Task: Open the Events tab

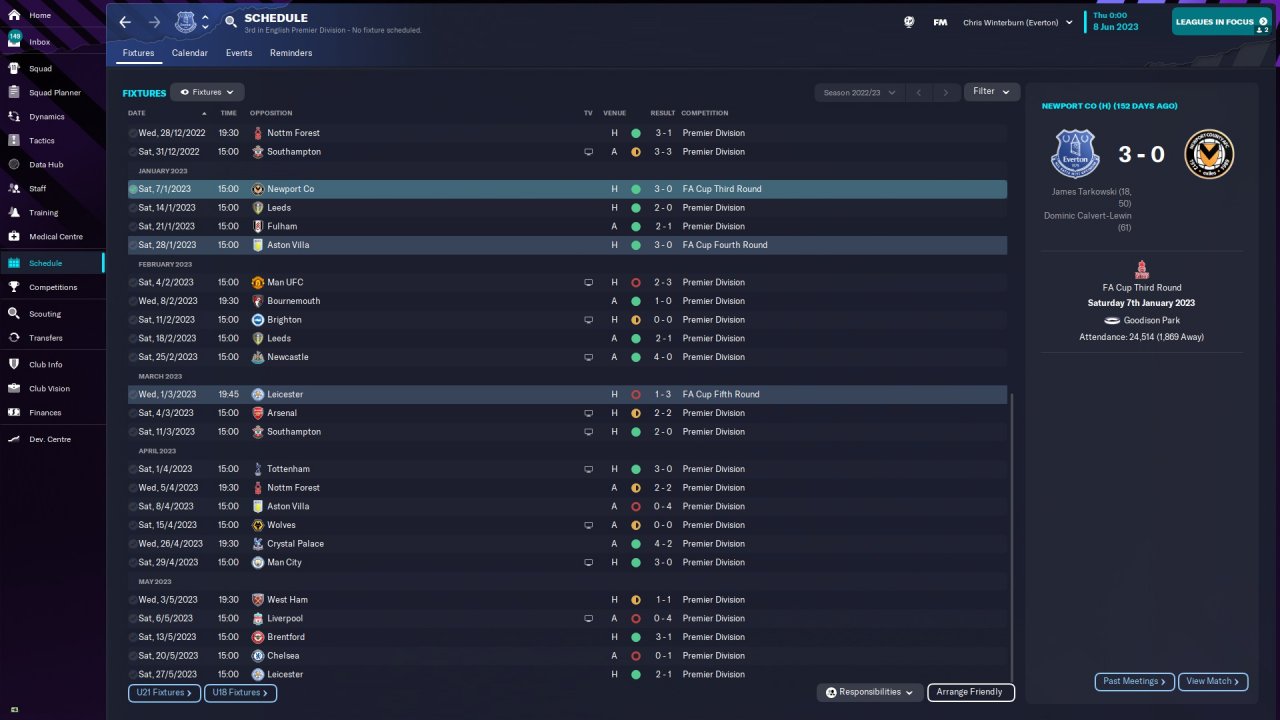Action: [x=239, y=53]
